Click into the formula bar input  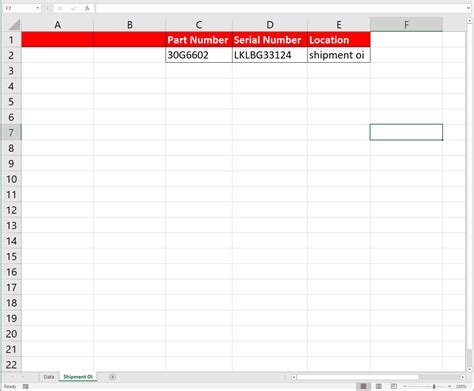pos(281,8)
